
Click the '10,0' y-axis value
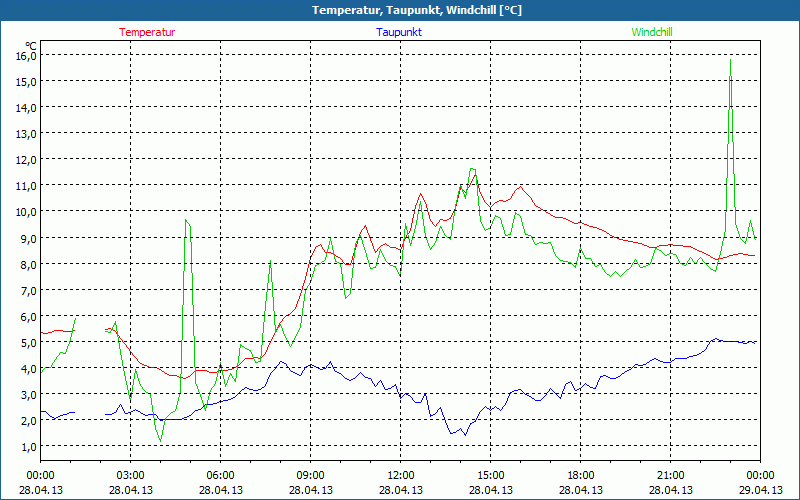(26, 212)
